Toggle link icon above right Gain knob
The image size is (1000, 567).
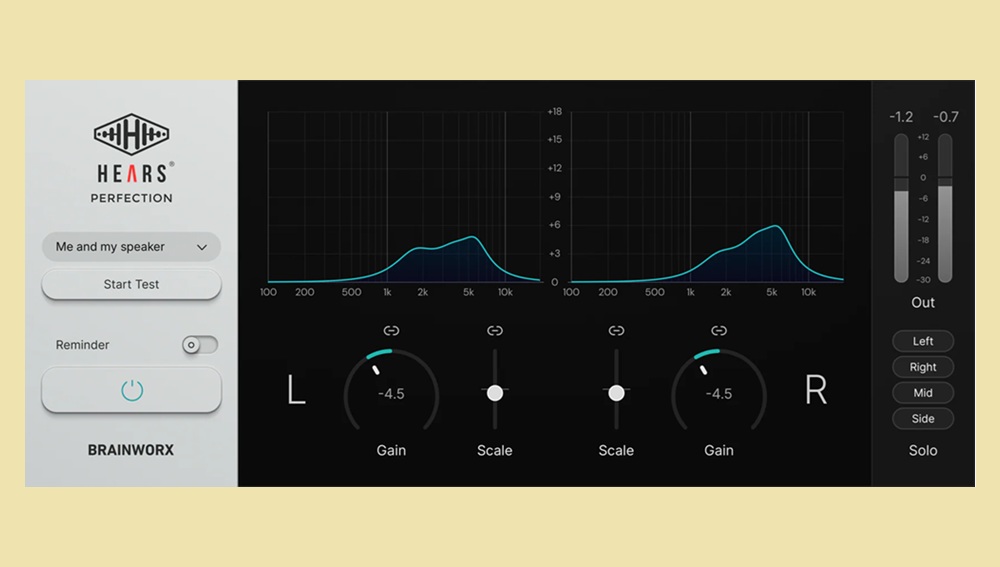[719, 330]
